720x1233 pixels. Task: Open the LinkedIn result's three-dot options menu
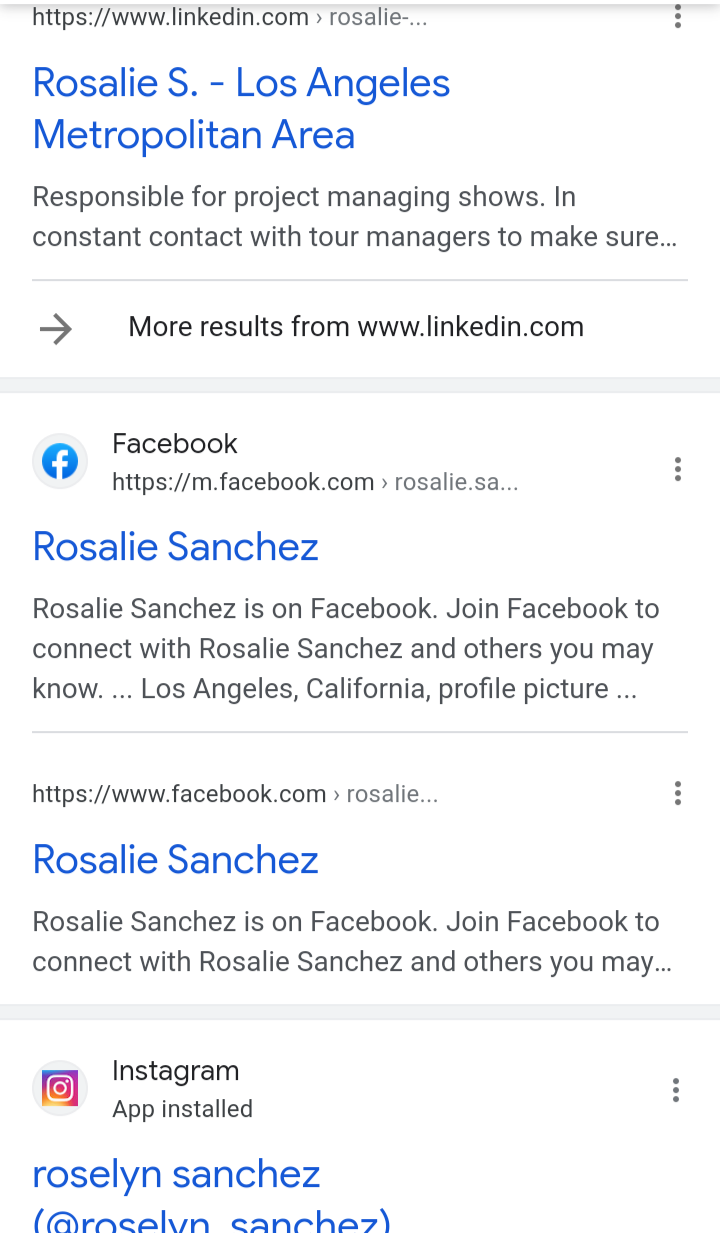[677, 16]
